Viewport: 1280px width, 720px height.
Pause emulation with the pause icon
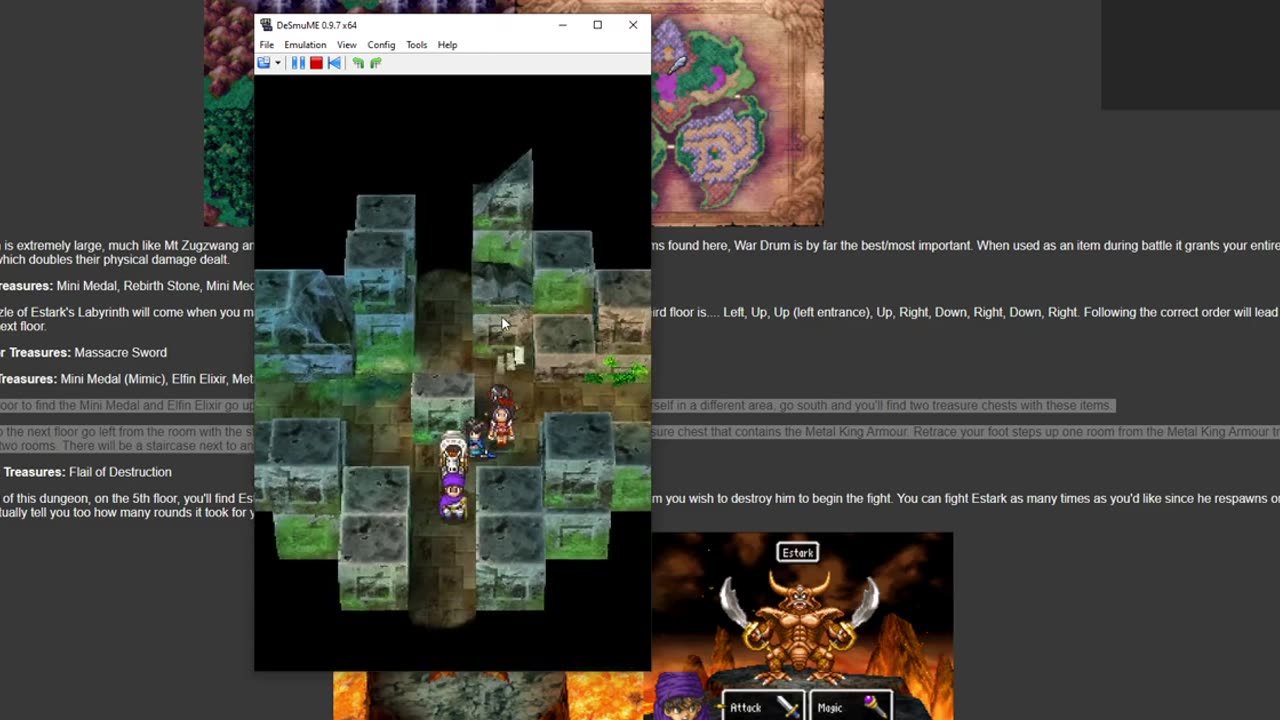coord(298,63)
